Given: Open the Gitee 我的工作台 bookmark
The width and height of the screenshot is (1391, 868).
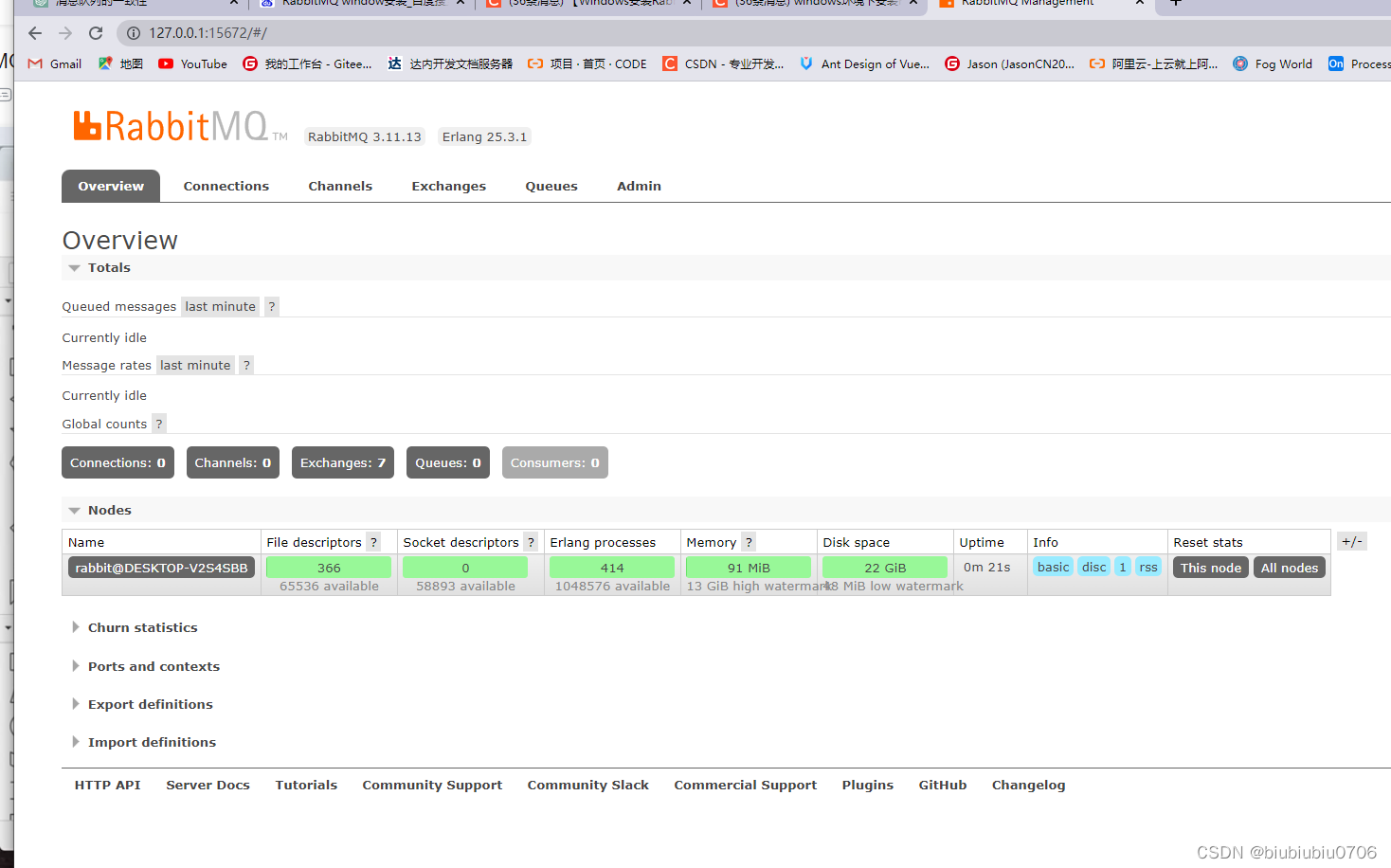Looking at the screenshot, I should [x=308, y=64].
